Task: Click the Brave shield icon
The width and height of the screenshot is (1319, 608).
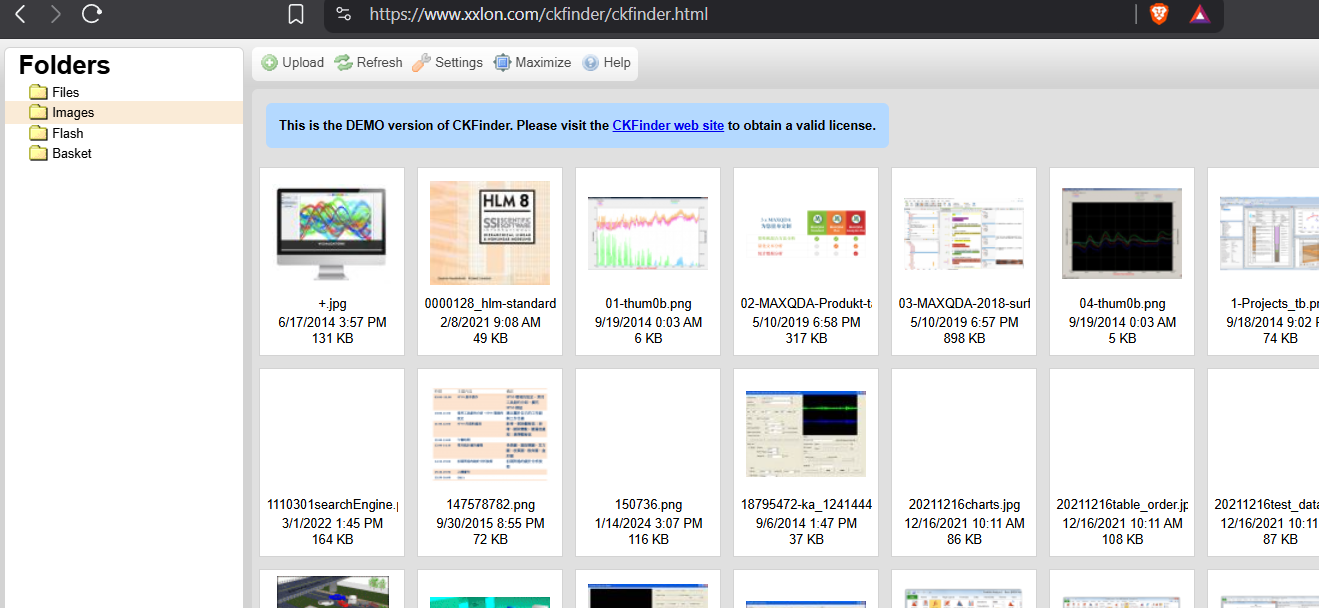Action: (x=1159, y=14)
